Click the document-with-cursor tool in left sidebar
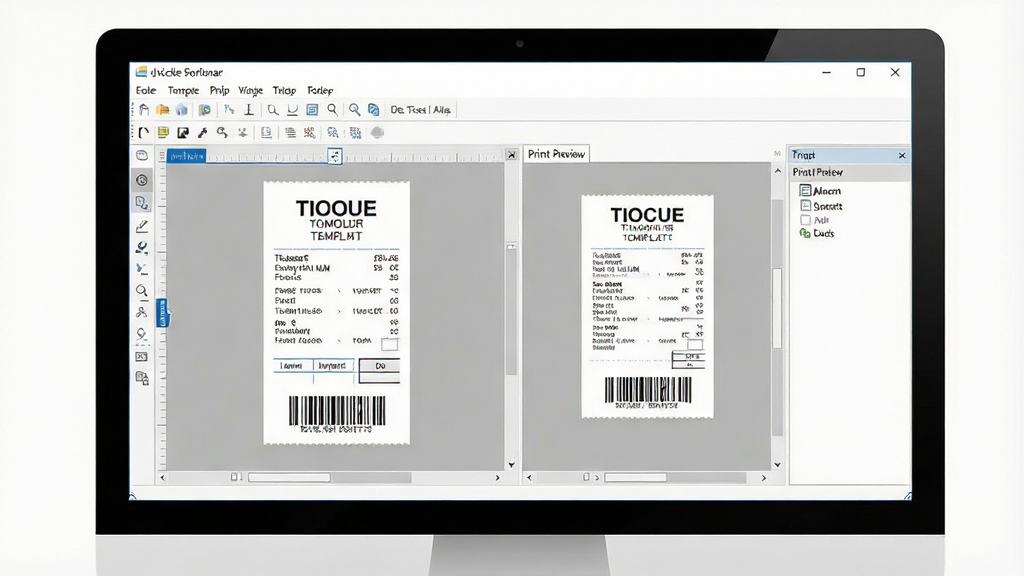The width and height of the screenshot is (1024, 576). tap(142, 202)
